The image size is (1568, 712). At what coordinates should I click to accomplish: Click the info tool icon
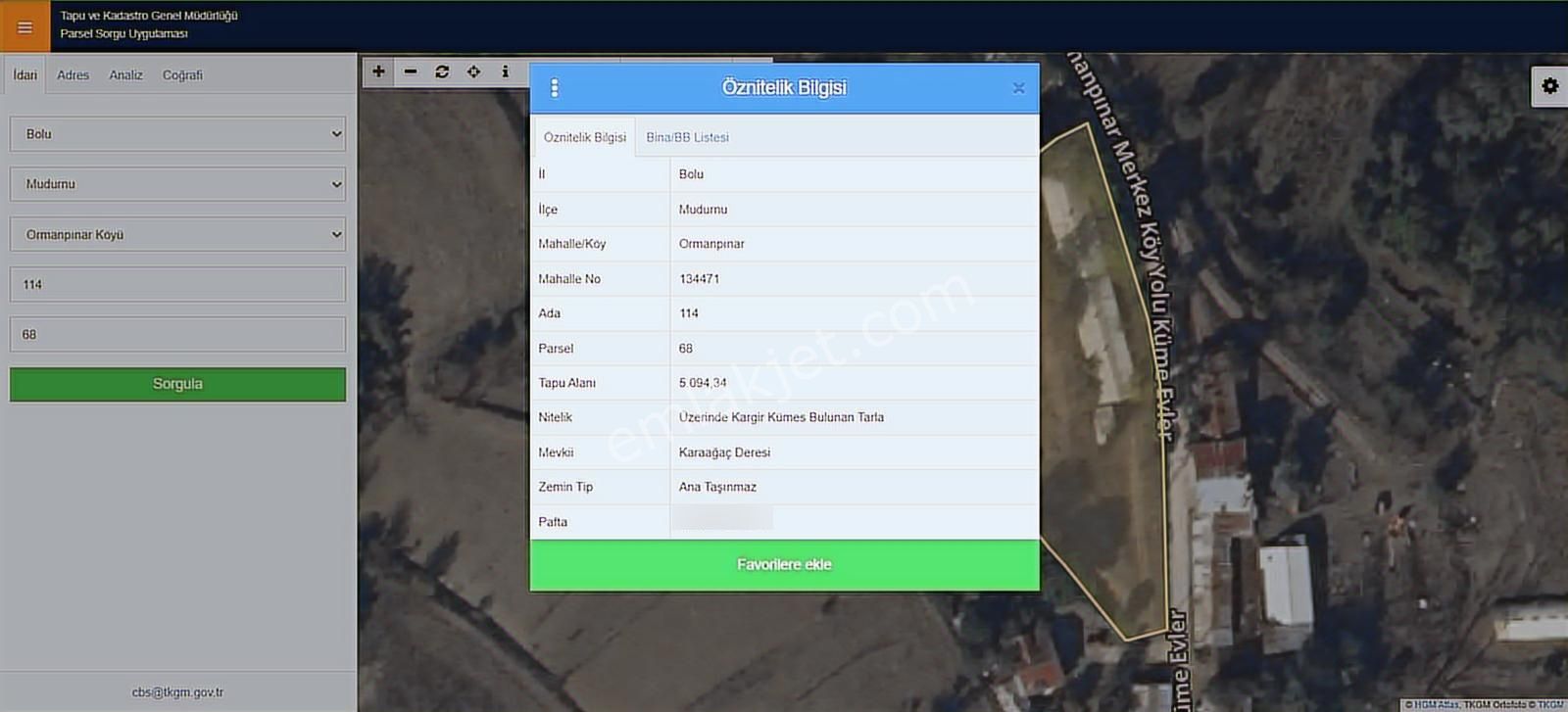[x=505, y=71]
